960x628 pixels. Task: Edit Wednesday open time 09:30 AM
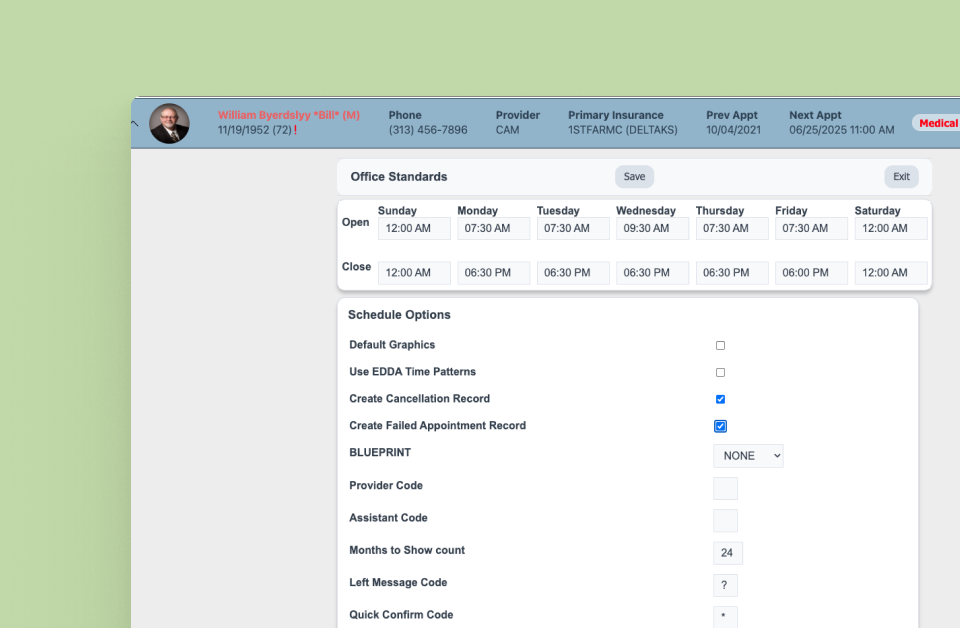pyautogui.click(x=652, y=229)
